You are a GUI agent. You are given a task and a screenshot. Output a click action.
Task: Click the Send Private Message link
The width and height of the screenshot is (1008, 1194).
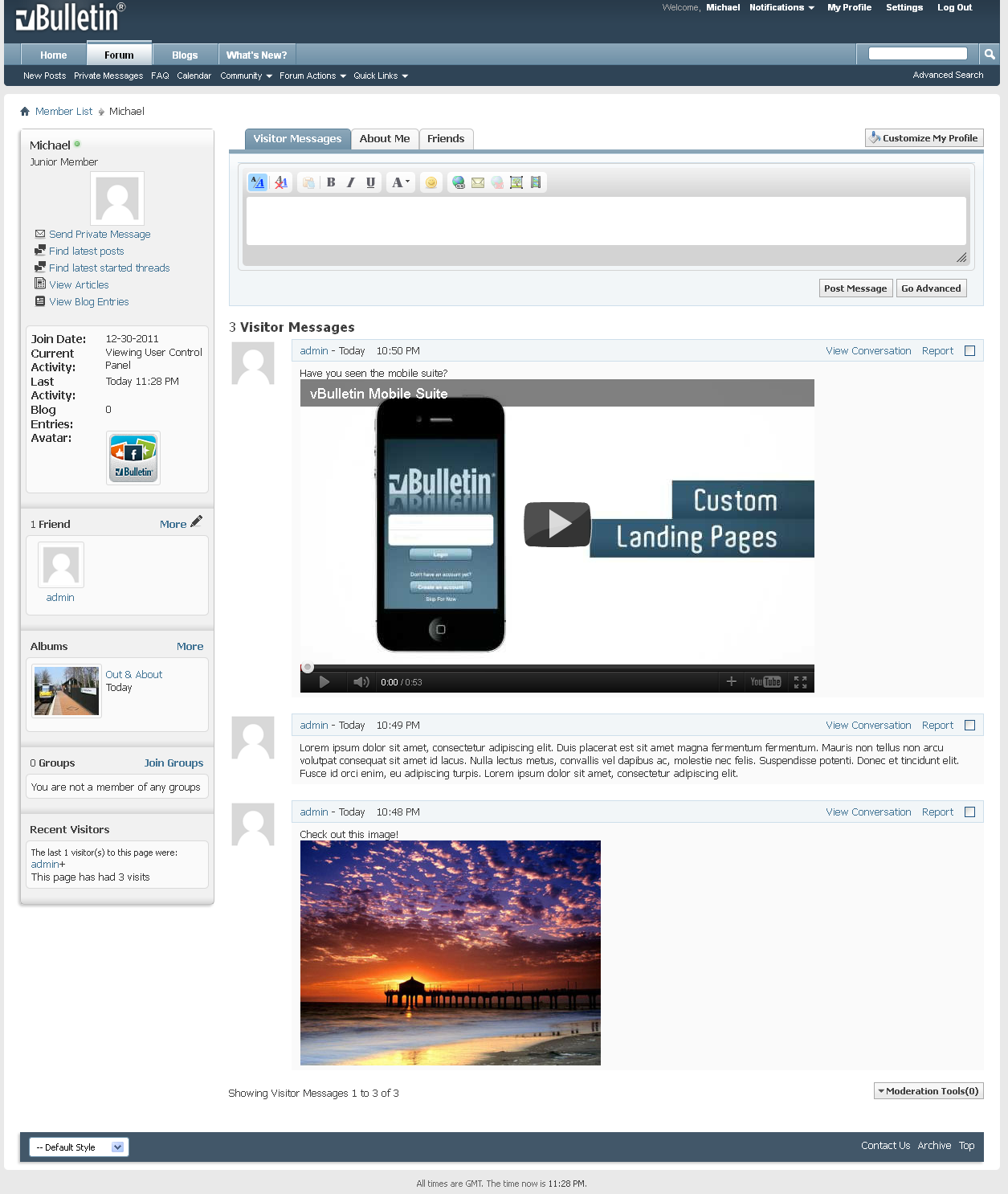point(100,235)
